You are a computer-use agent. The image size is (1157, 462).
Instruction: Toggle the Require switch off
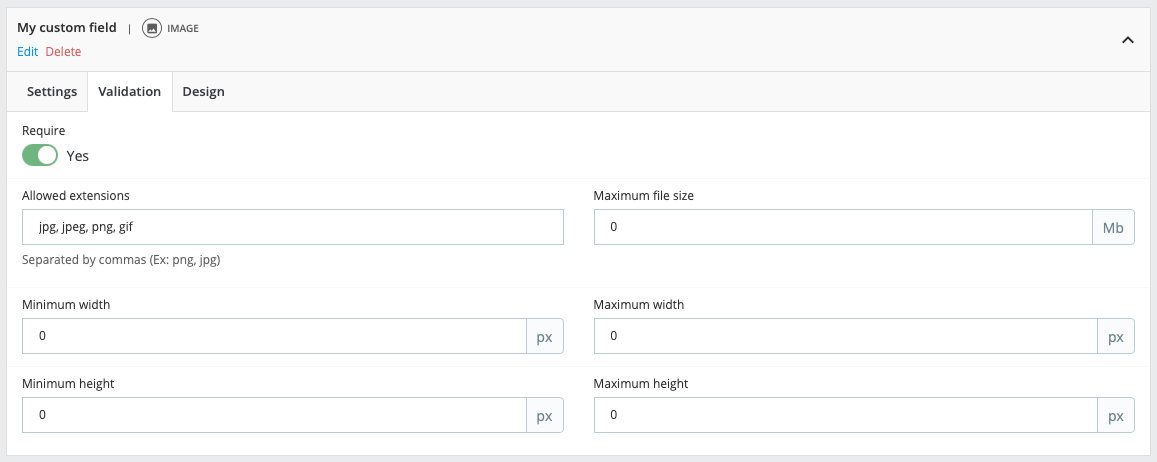(x=40, y=155)
